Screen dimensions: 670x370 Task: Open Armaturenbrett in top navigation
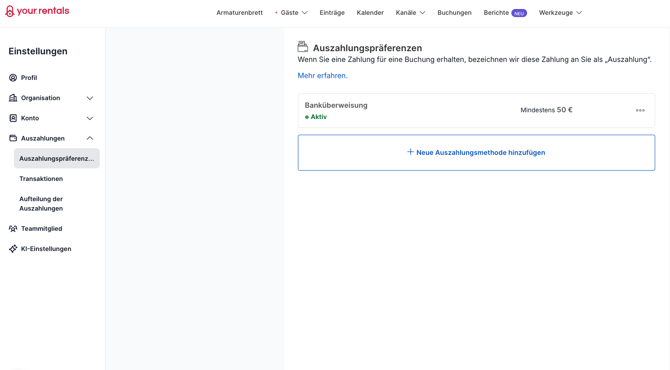pyautogui.click(x=239, y=13)
